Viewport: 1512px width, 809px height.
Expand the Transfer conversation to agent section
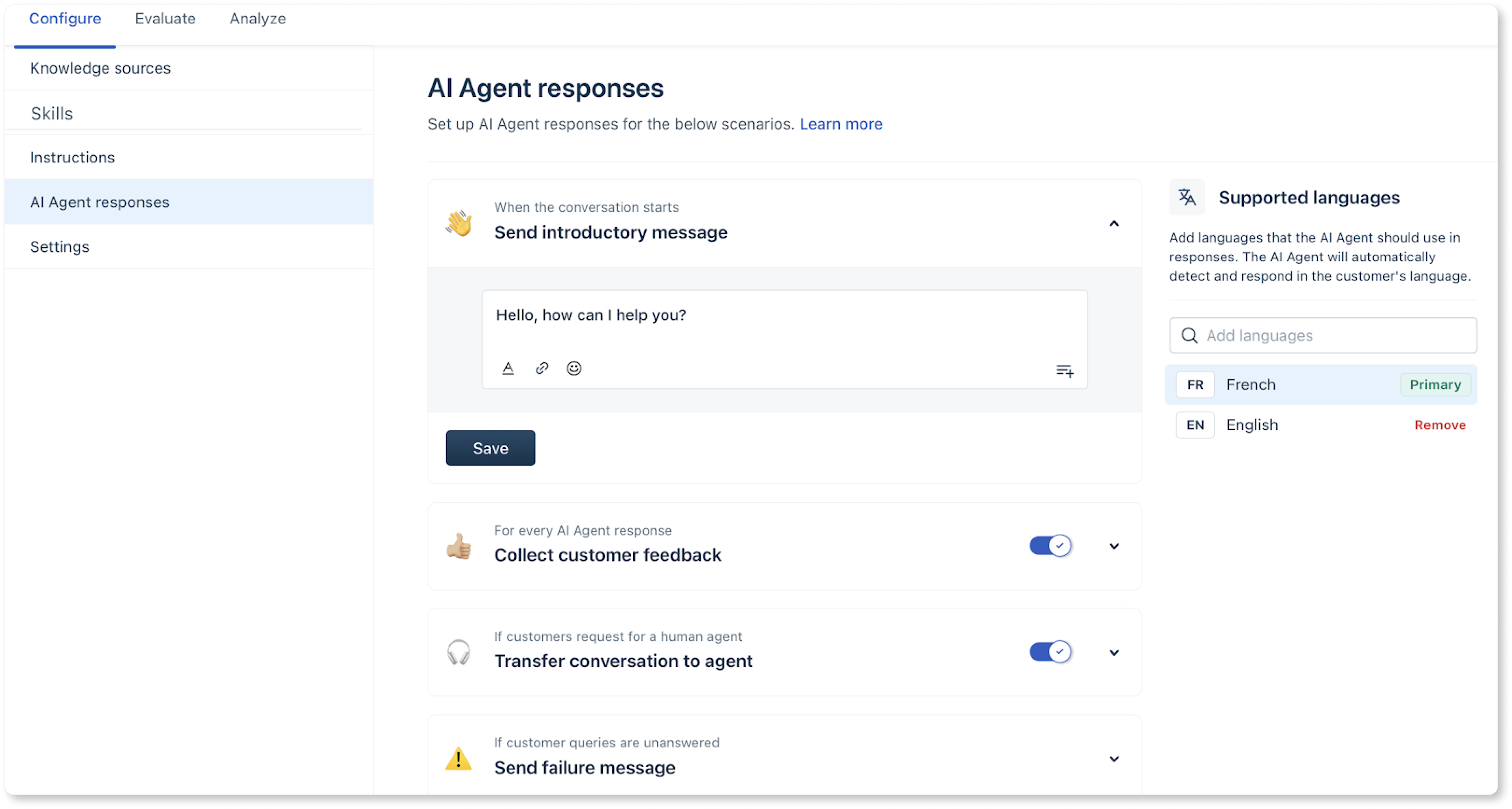point(1113,652)
